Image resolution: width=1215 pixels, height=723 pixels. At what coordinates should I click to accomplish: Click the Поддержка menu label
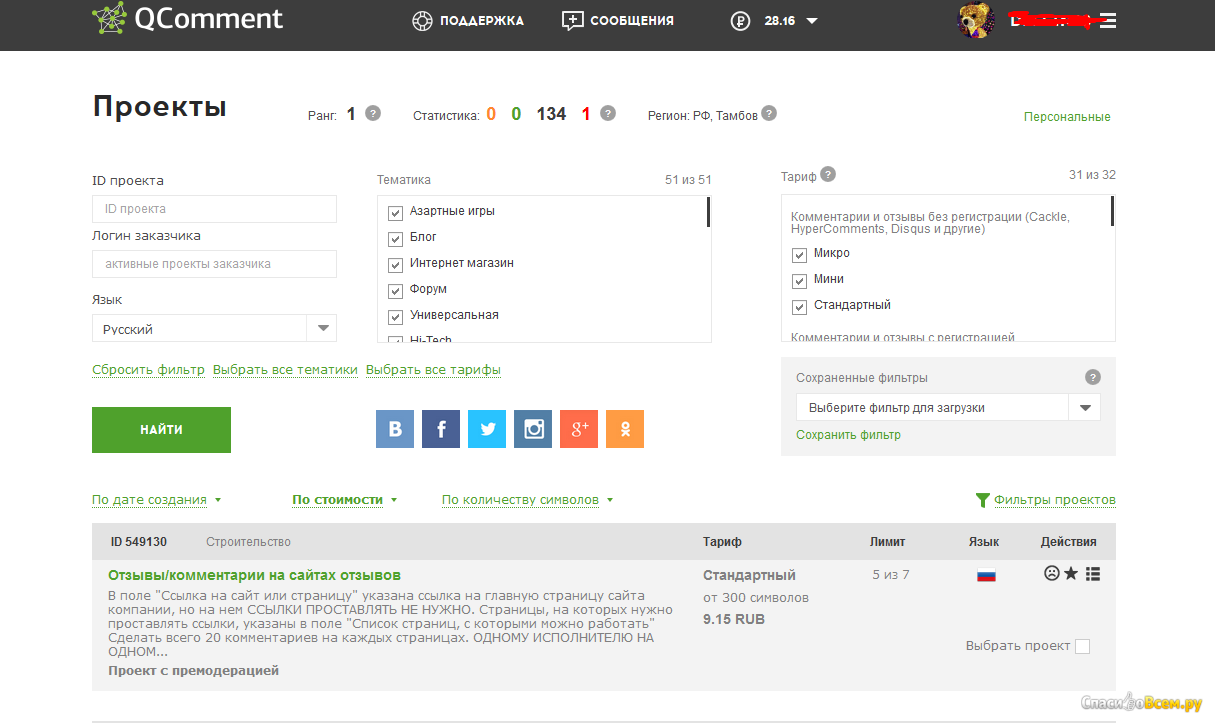(482, 20)
